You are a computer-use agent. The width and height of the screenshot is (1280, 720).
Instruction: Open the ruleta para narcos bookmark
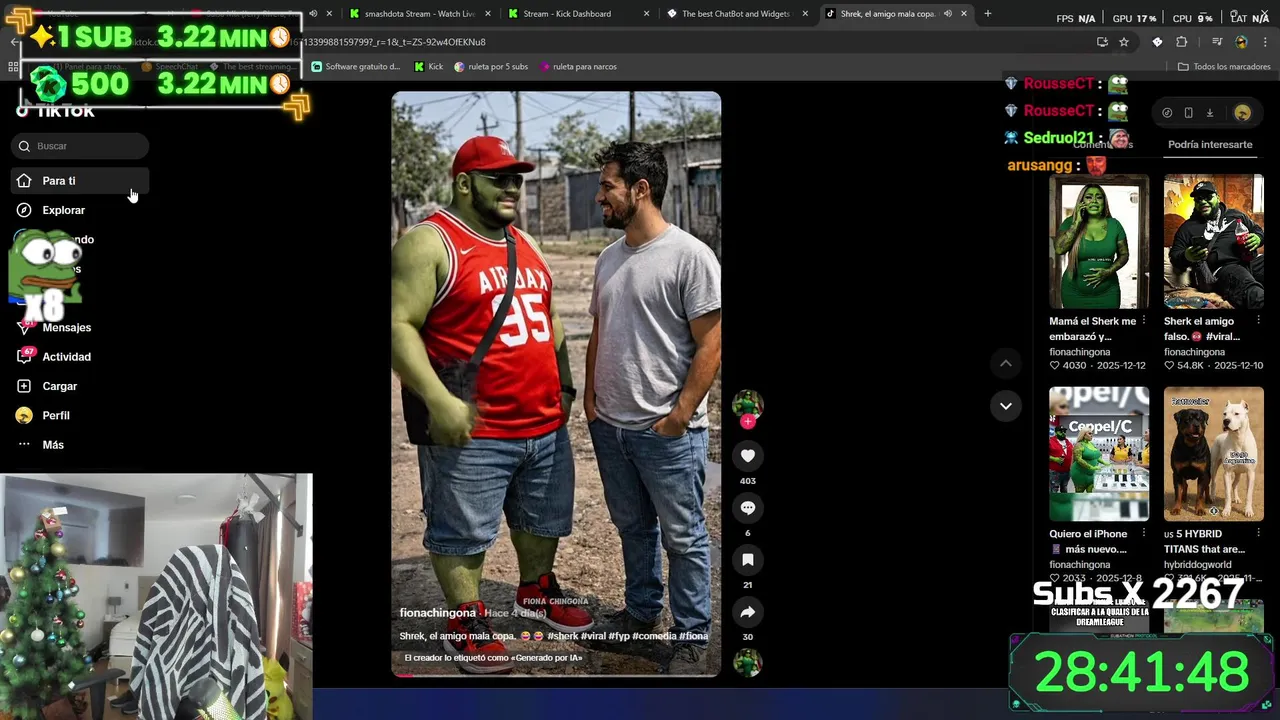[578, 67]
